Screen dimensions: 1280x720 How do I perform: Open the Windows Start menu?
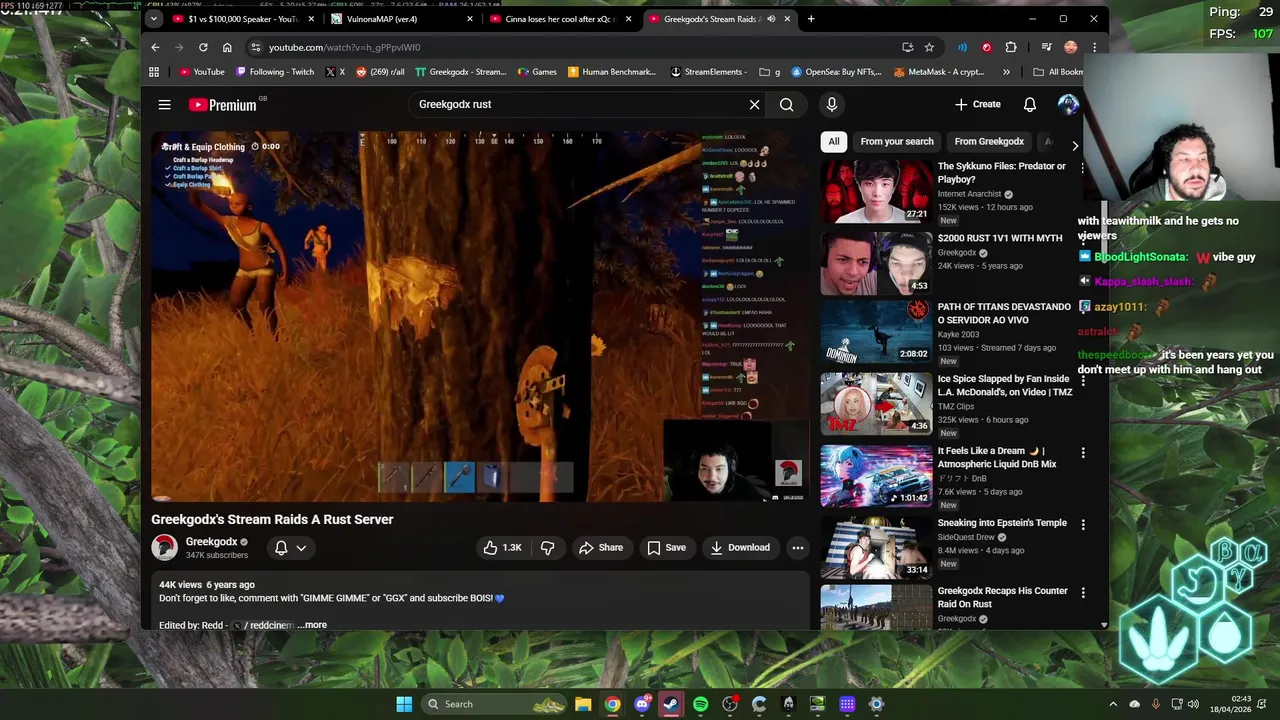point(404,704)
